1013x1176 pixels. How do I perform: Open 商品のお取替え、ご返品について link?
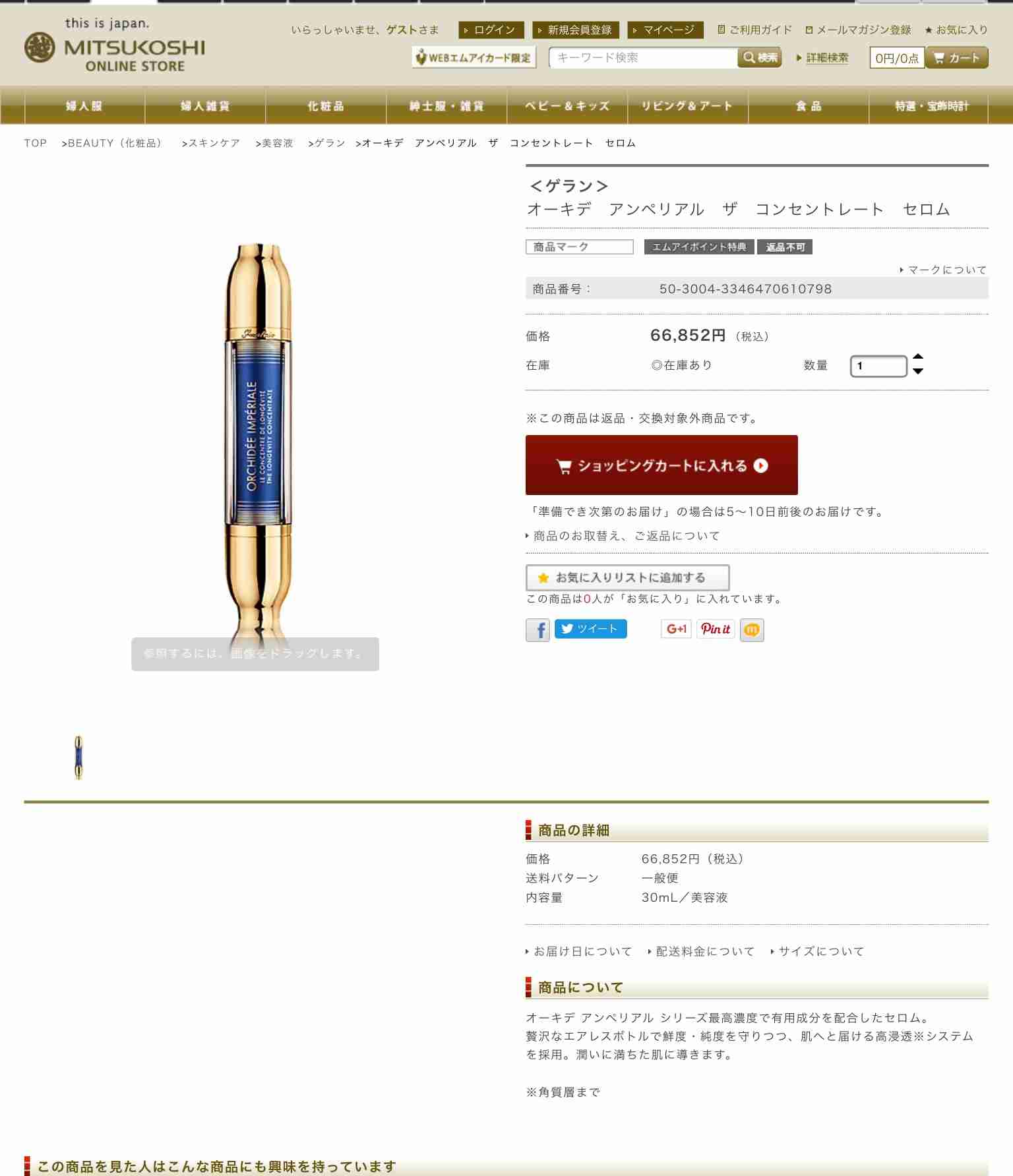pos(623,536)
